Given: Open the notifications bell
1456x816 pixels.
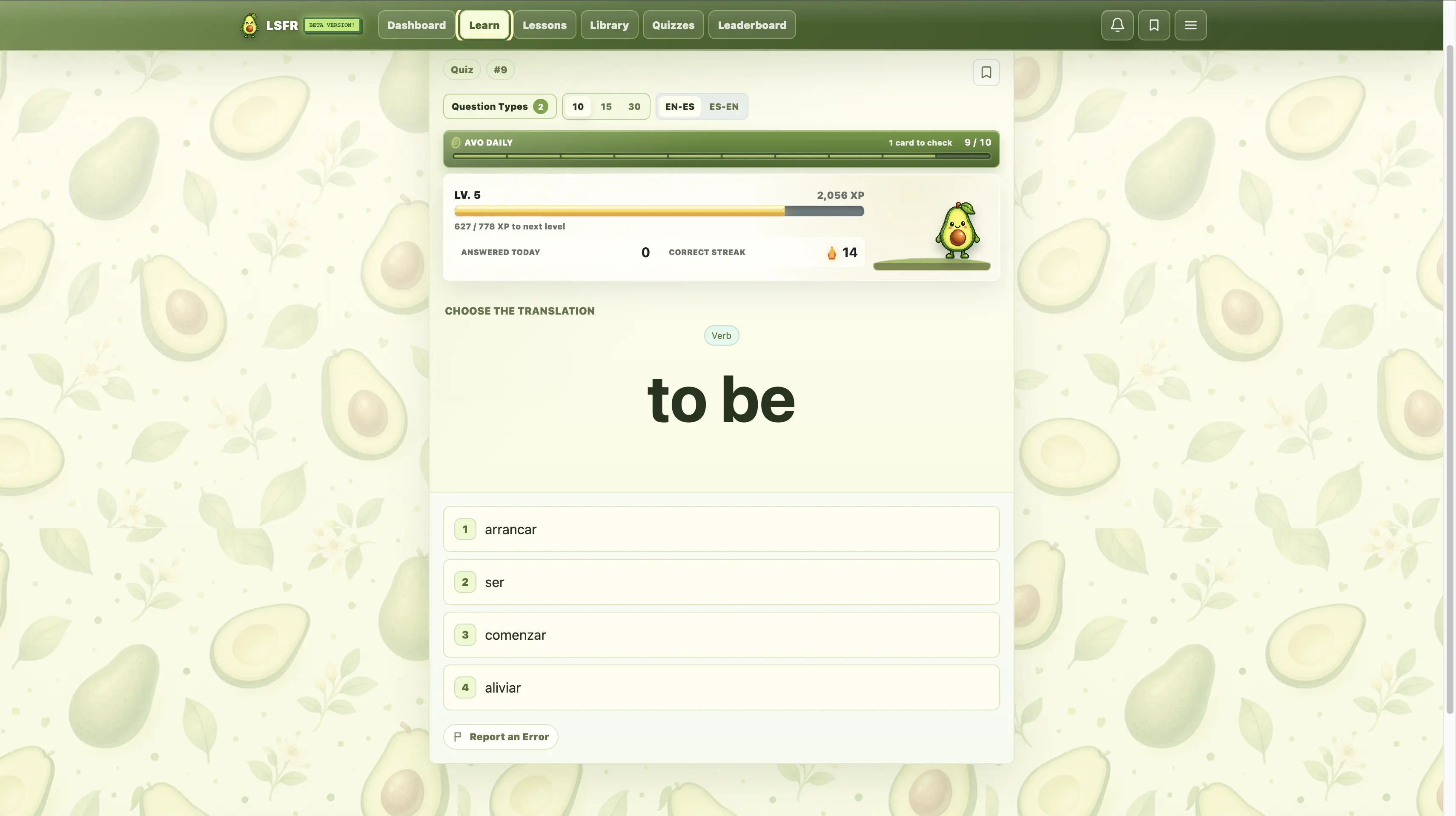Looking at the screenshot, I should tap(1117, 25).
